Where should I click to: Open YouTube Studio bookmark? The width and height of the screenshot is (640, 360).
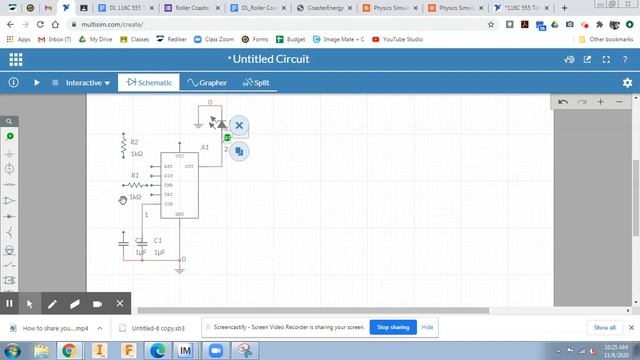(397, 39)
